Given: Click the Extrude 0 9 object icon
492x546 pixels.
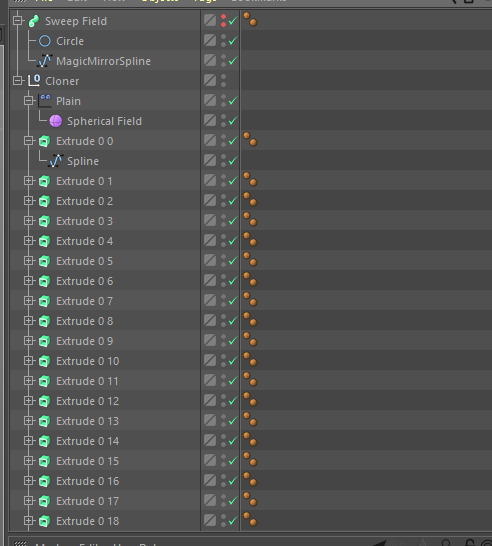Looking at the screenshot, I should tap(45, 341).
